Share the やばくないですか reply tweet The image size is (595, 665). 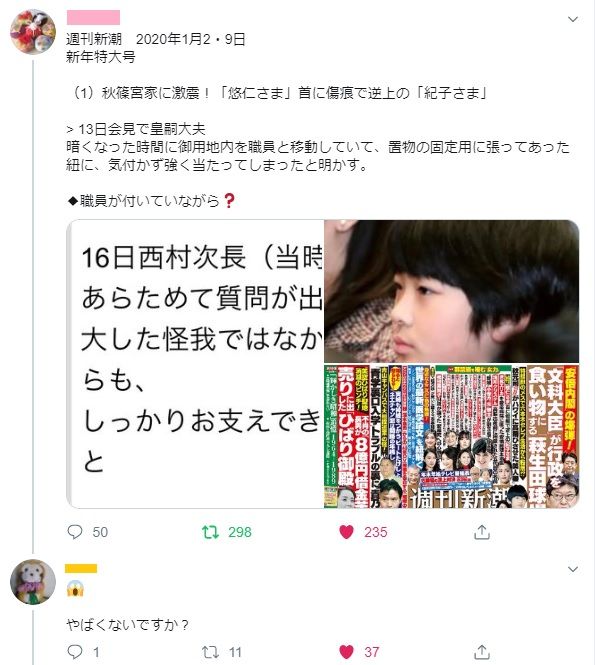[482, 652]
